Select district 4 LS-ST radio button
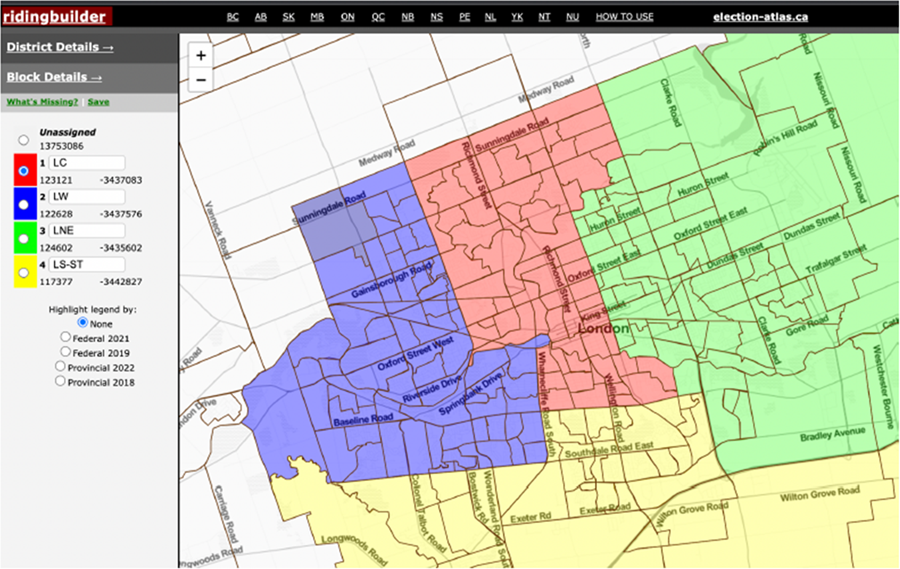Image resolution: width=900 pixels, height=569 pixels. (x=24, y=273)
